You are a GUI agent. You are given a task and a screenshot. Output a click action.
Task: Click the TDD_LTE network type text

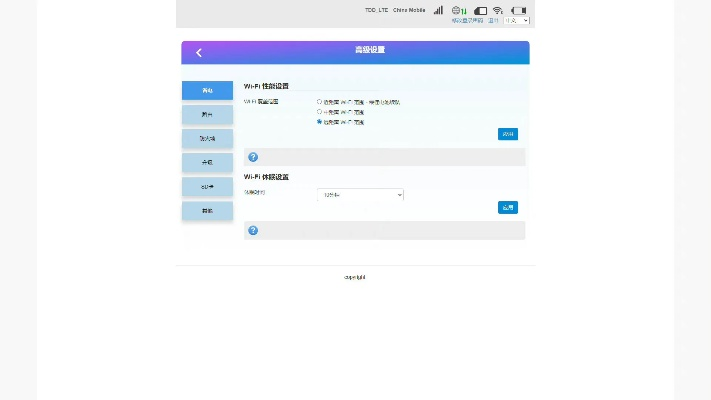click(376, 10)
